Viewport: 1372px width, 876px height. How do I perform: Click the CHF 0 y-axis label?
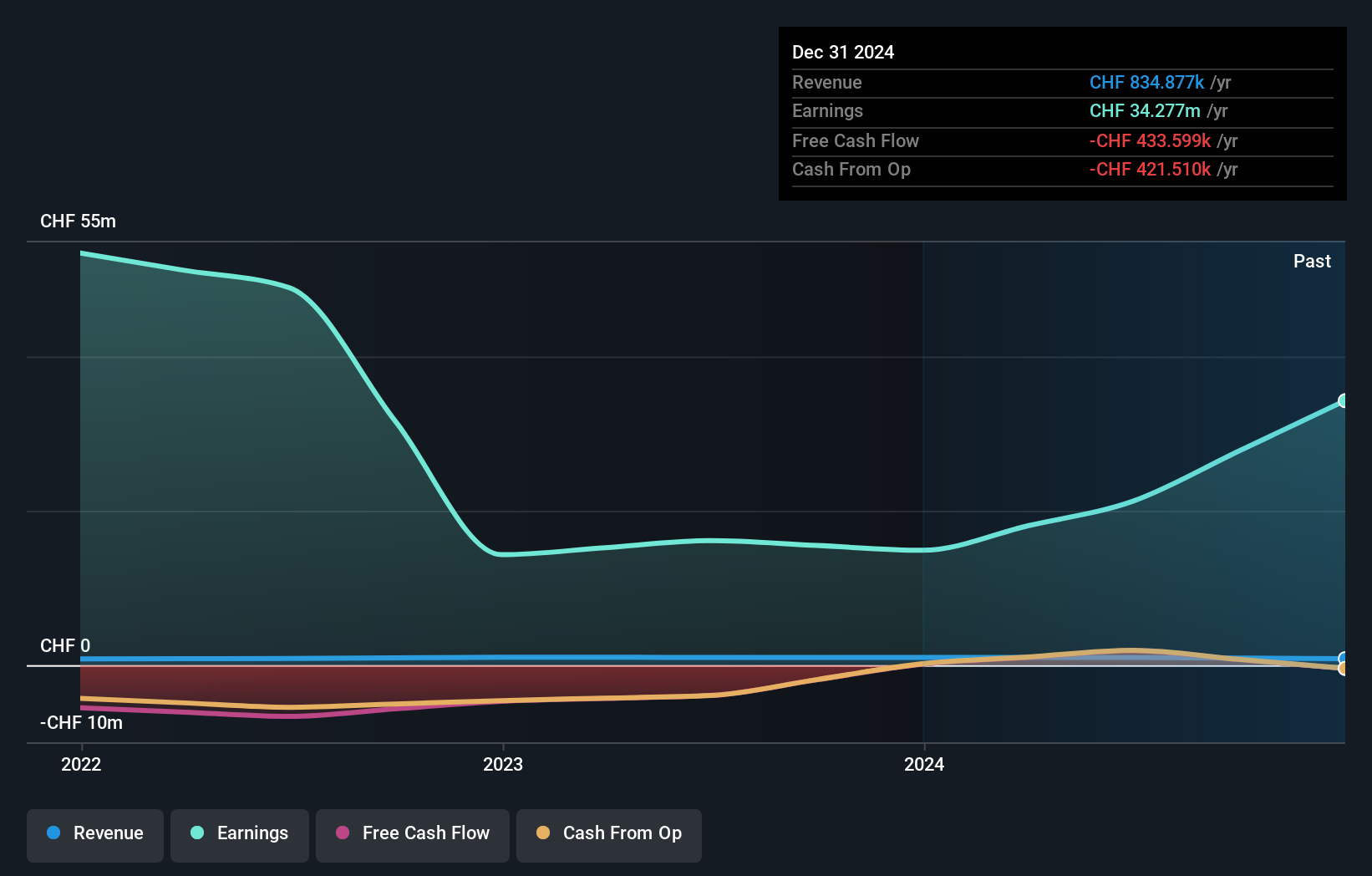65,646
